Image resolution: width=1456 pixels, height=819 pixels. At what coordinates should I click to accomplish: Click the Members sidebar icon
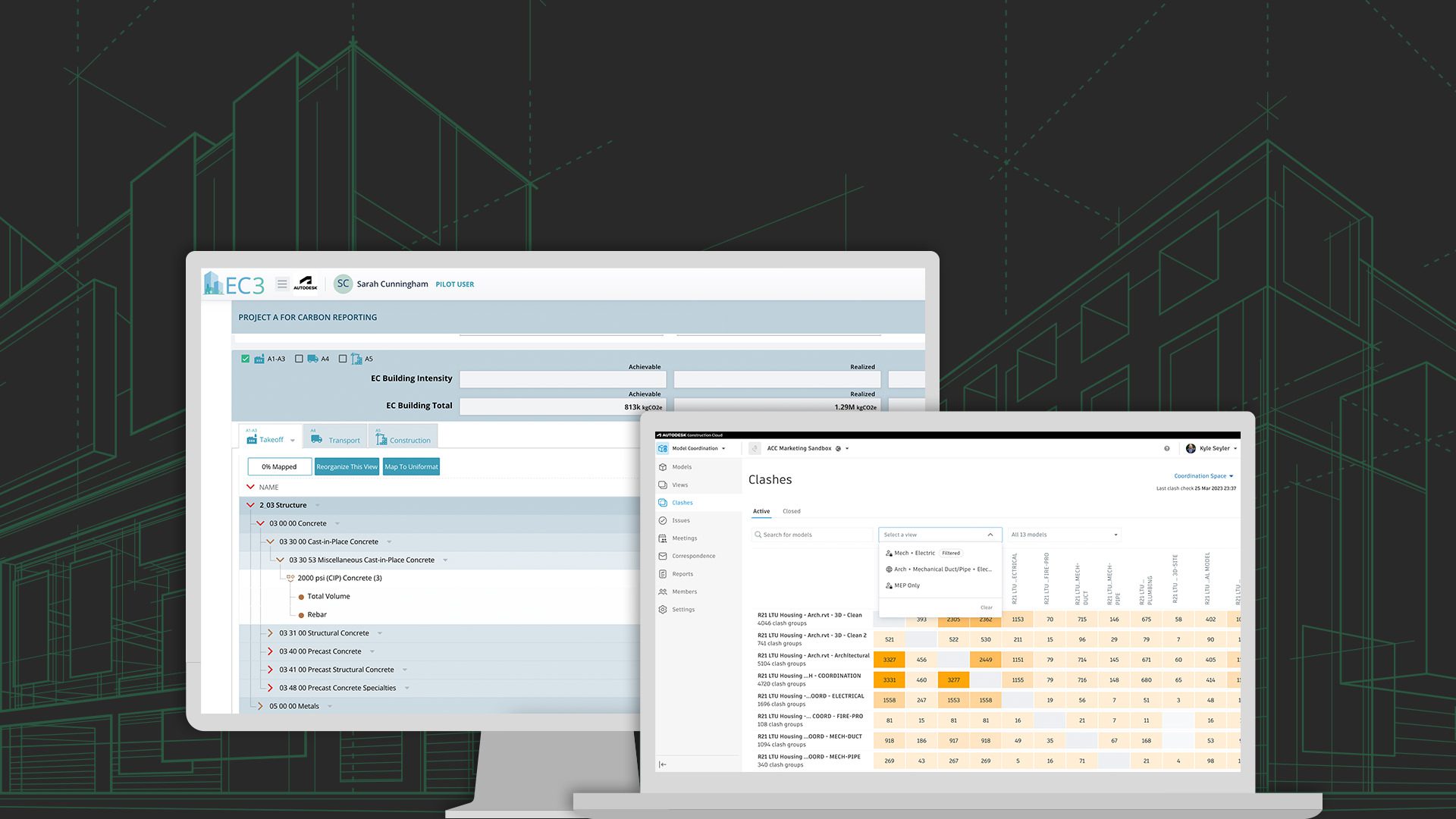pyautogui.click(x=663, y=591)
